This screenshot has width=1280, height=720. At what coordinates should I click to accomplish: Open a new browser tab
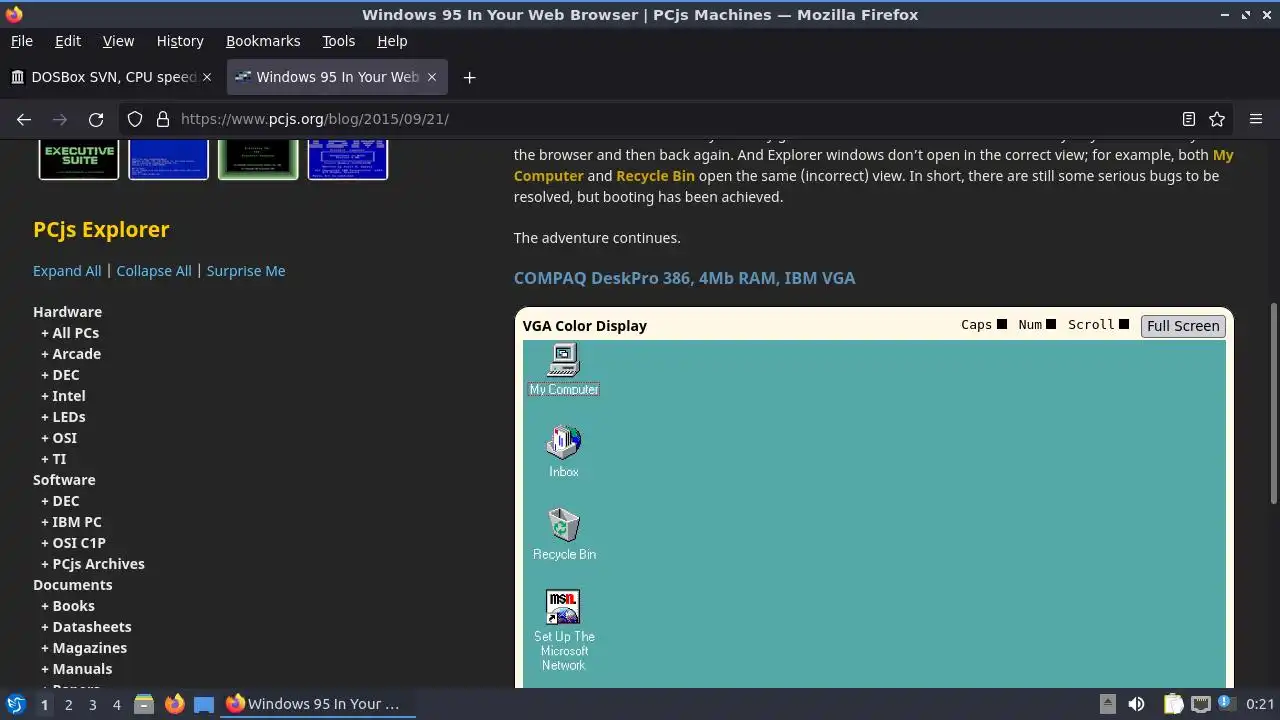[x=469, y=77]
